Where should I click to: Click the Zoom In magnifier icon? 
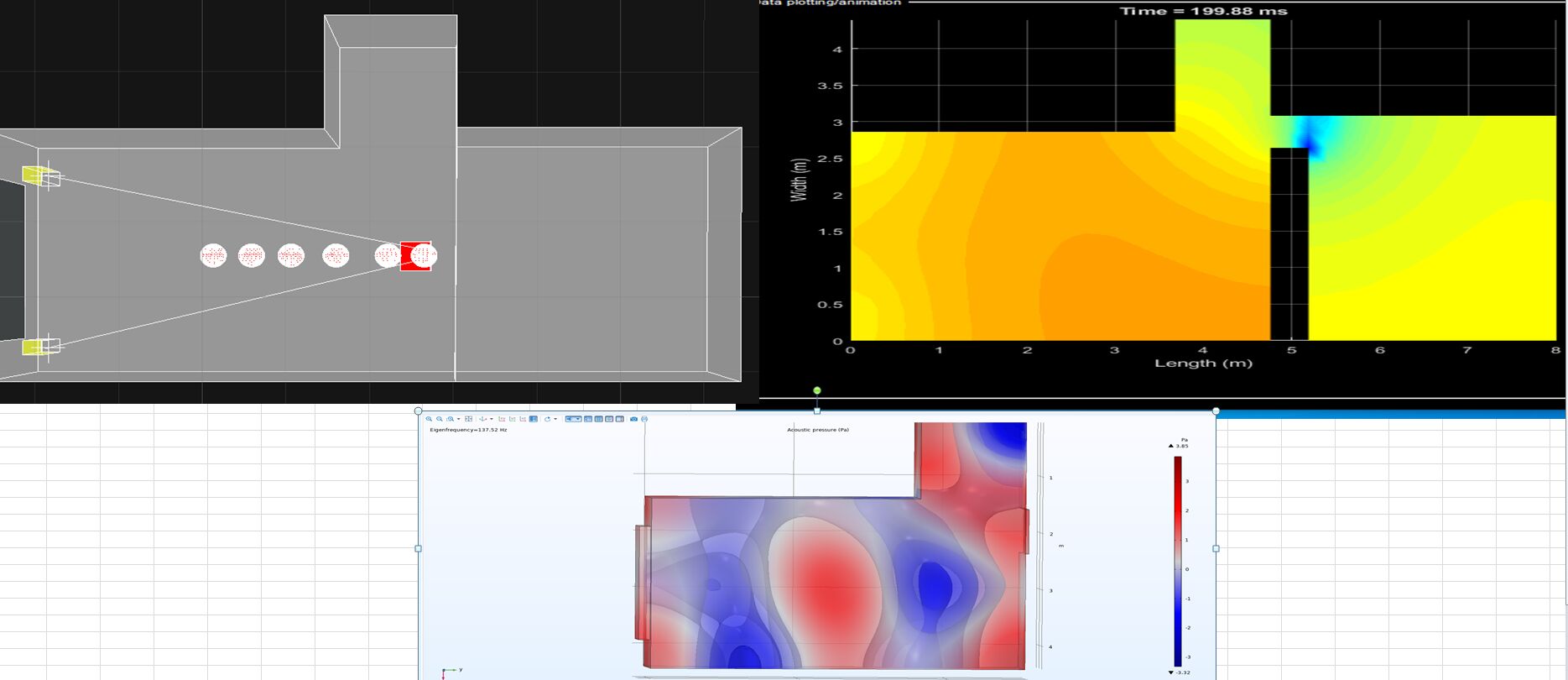tap(429, 419)
